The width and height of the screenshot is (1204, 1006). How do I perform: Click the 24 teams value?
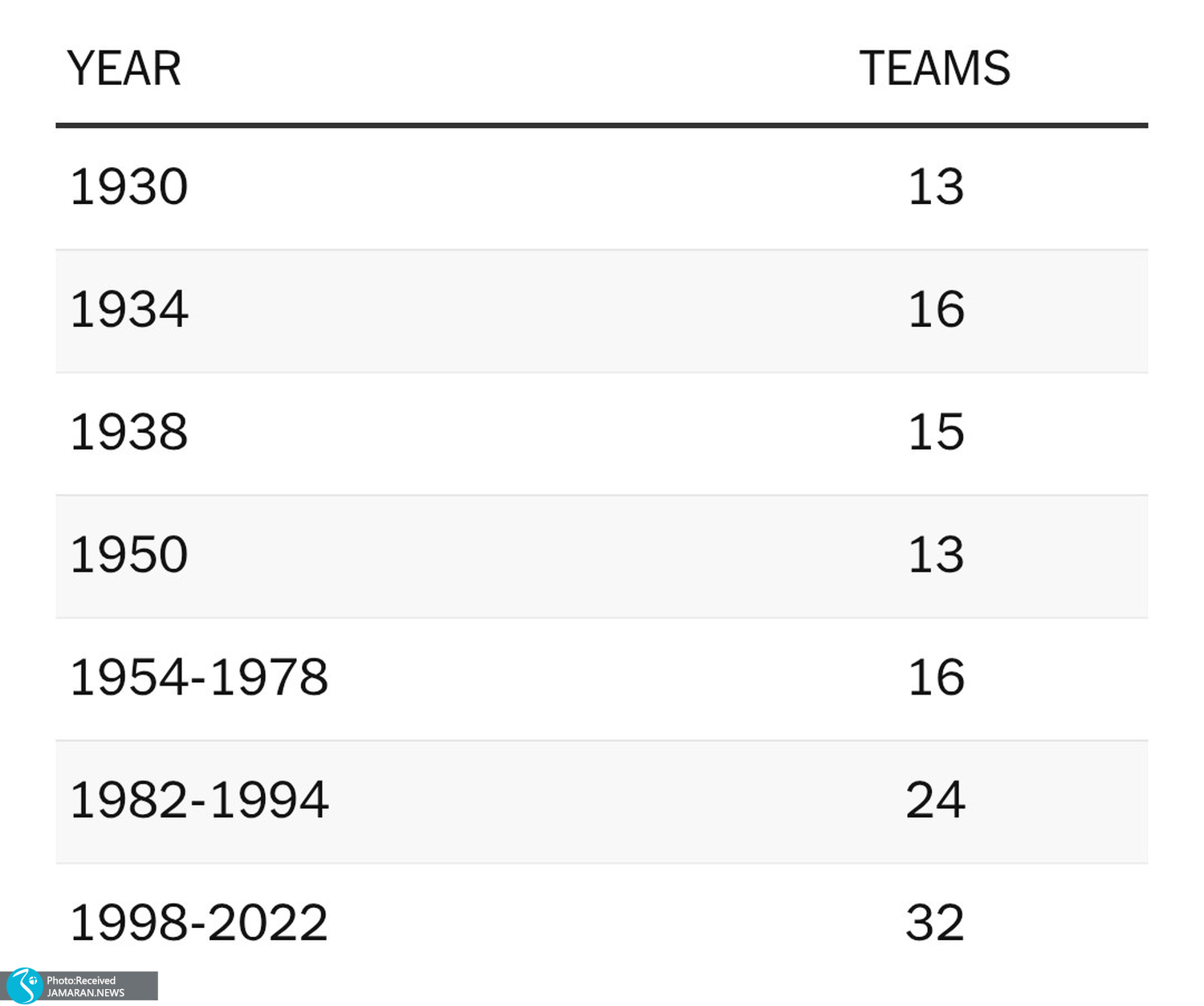click(936, 800)
